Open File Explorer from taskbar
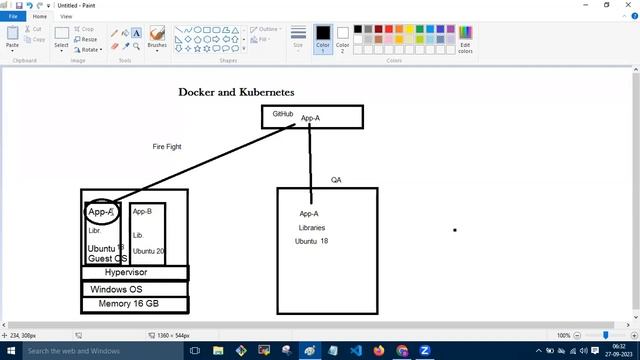Viewport: 640px width, 360px height. point(218,351)
